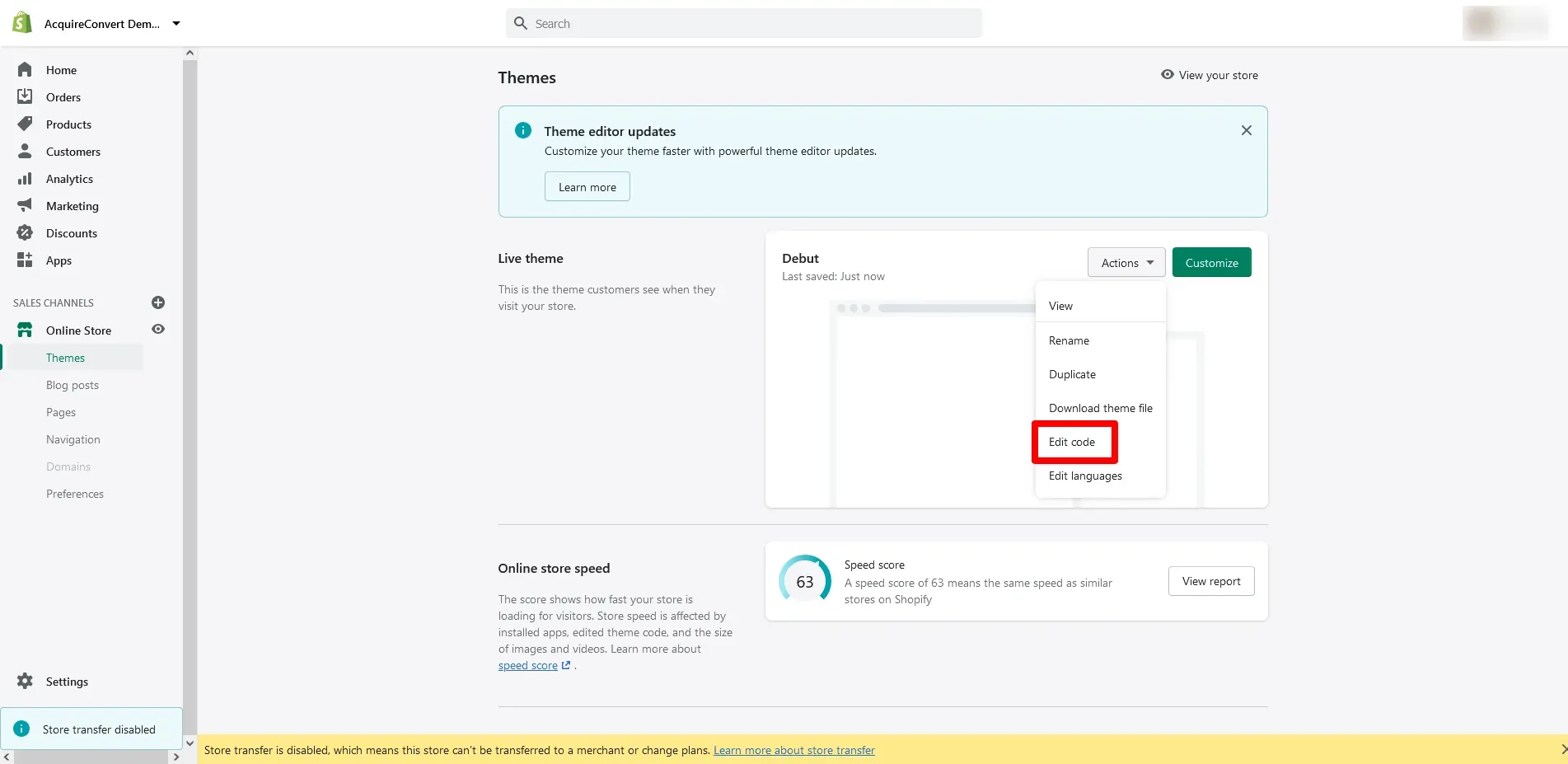1568x764 pixels.
Task: Click the View report button
Action: (1210, 581)
